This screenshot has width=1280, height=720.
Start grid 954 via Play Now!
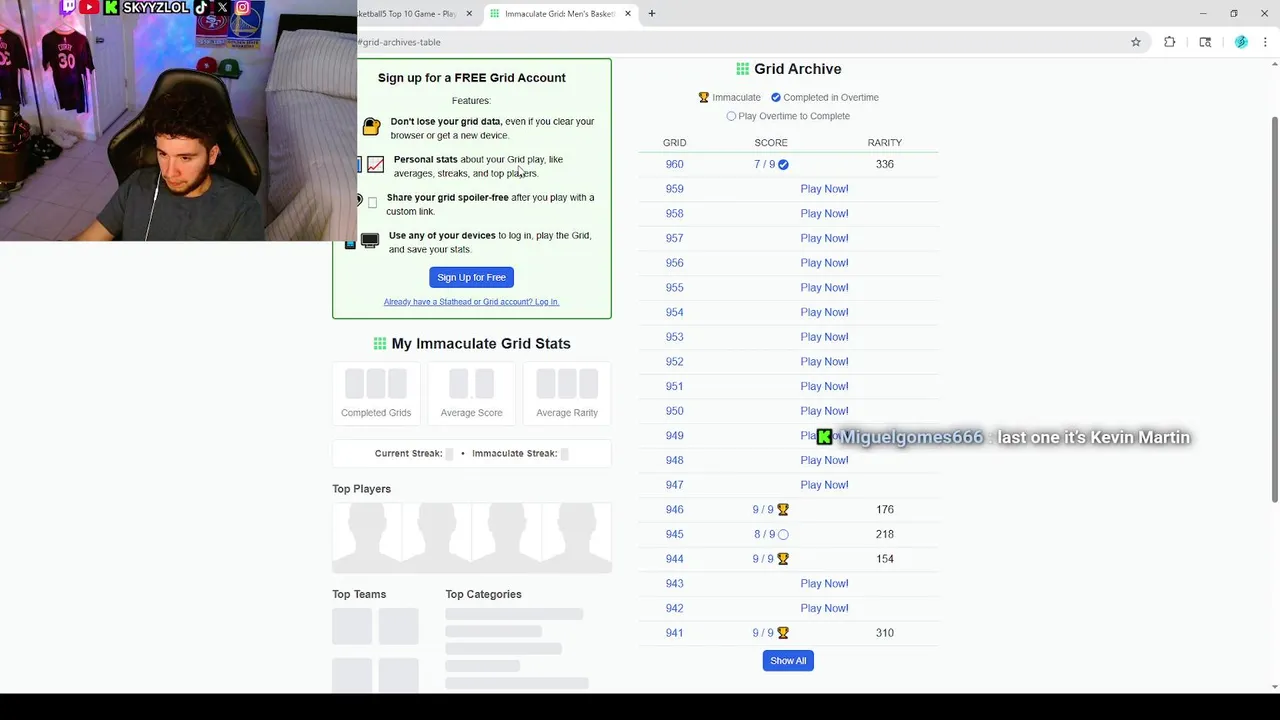pyautogui.click(x=824, y=312)
